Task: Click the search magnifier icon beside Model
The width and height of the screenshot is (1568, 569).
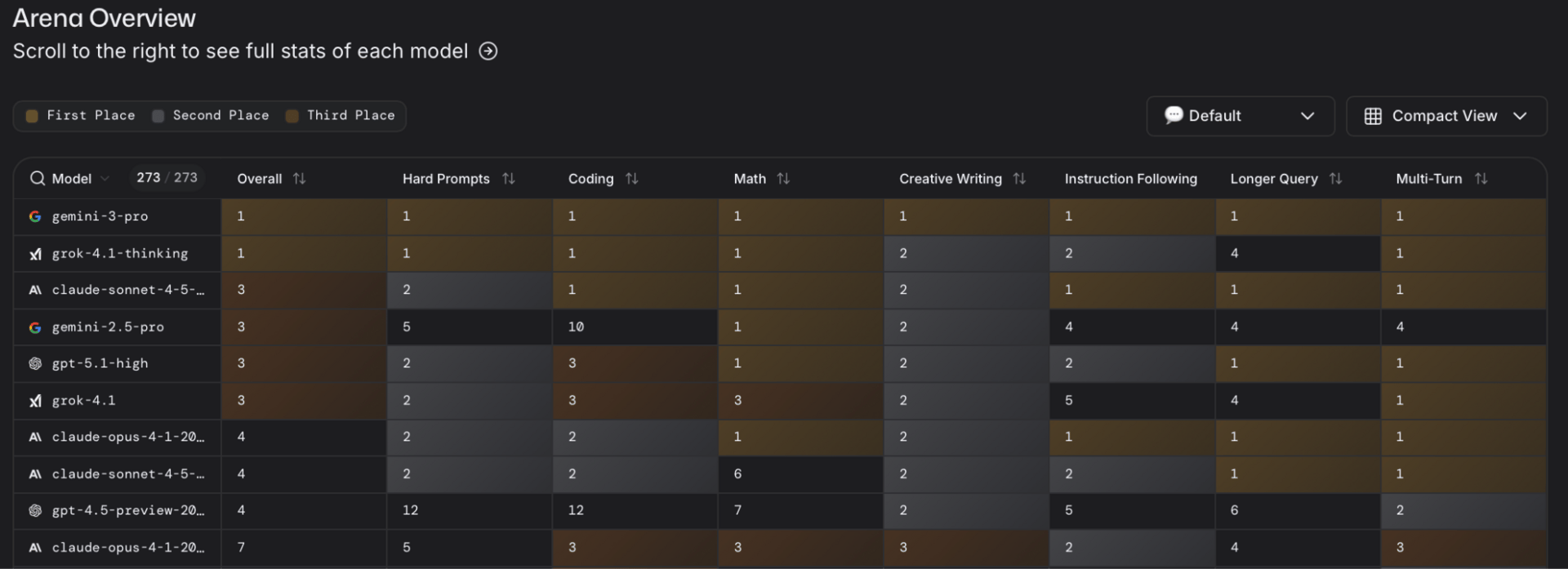Action: (x=37, y=179)
